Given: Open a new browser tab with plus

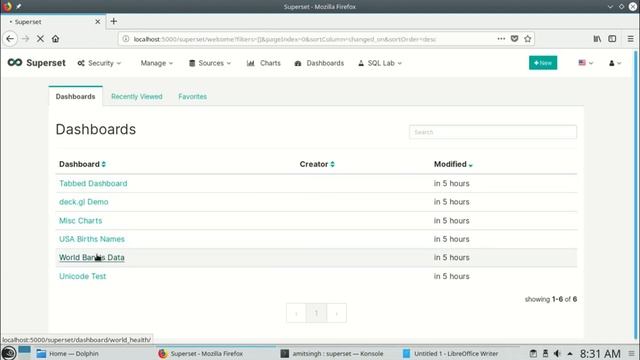Looking at the screenshot, I should click(113, 21).
